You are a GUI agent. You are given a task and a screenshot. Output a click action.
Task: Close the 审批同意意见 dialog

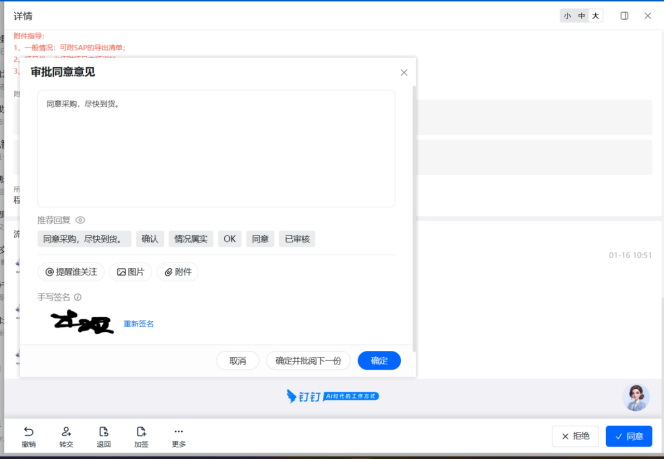(x=404, y=72)
